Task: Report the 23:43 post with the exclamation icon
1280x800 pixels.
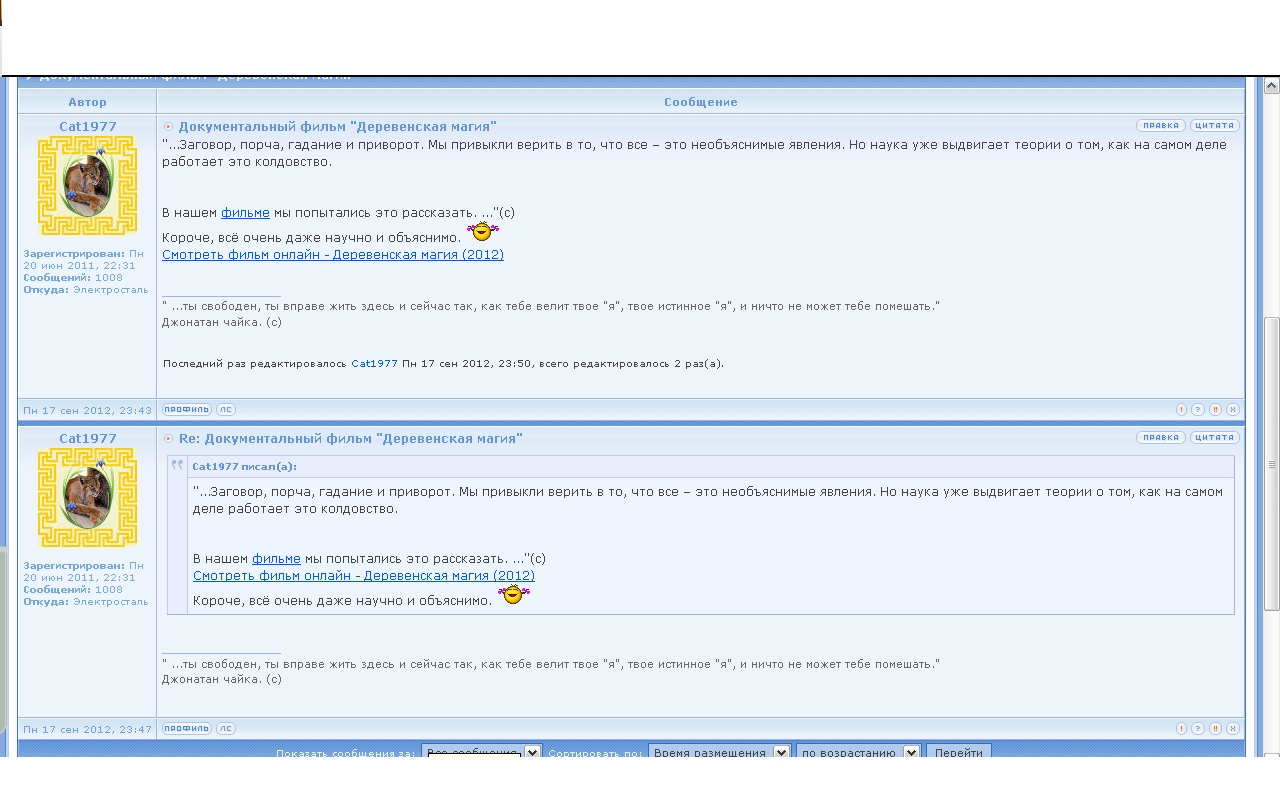Action: (1181, 409)
